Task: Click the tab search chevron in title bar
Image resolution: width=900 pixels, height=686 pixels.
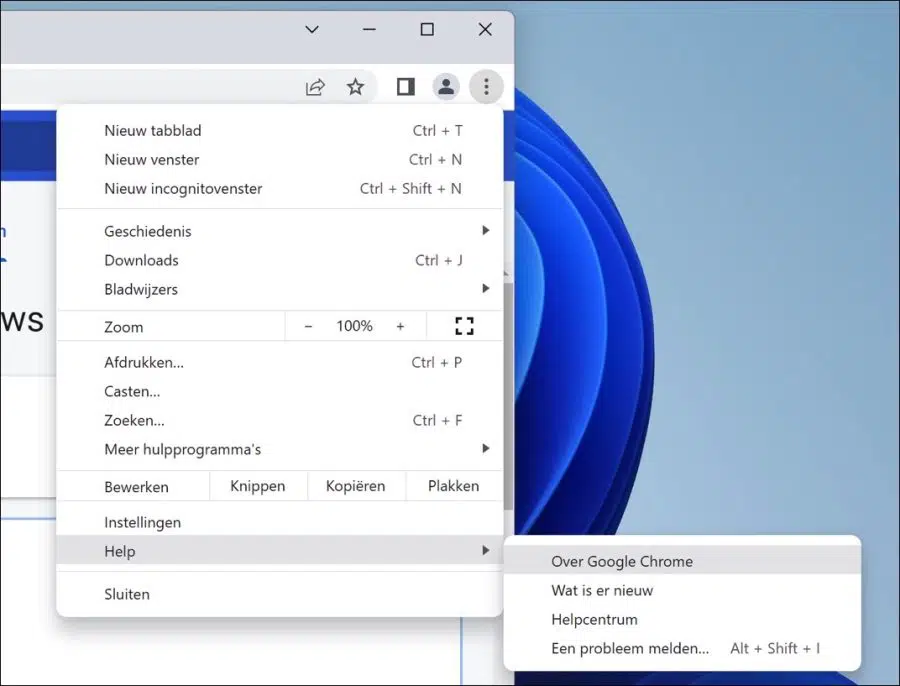Action: pos(312,29)
